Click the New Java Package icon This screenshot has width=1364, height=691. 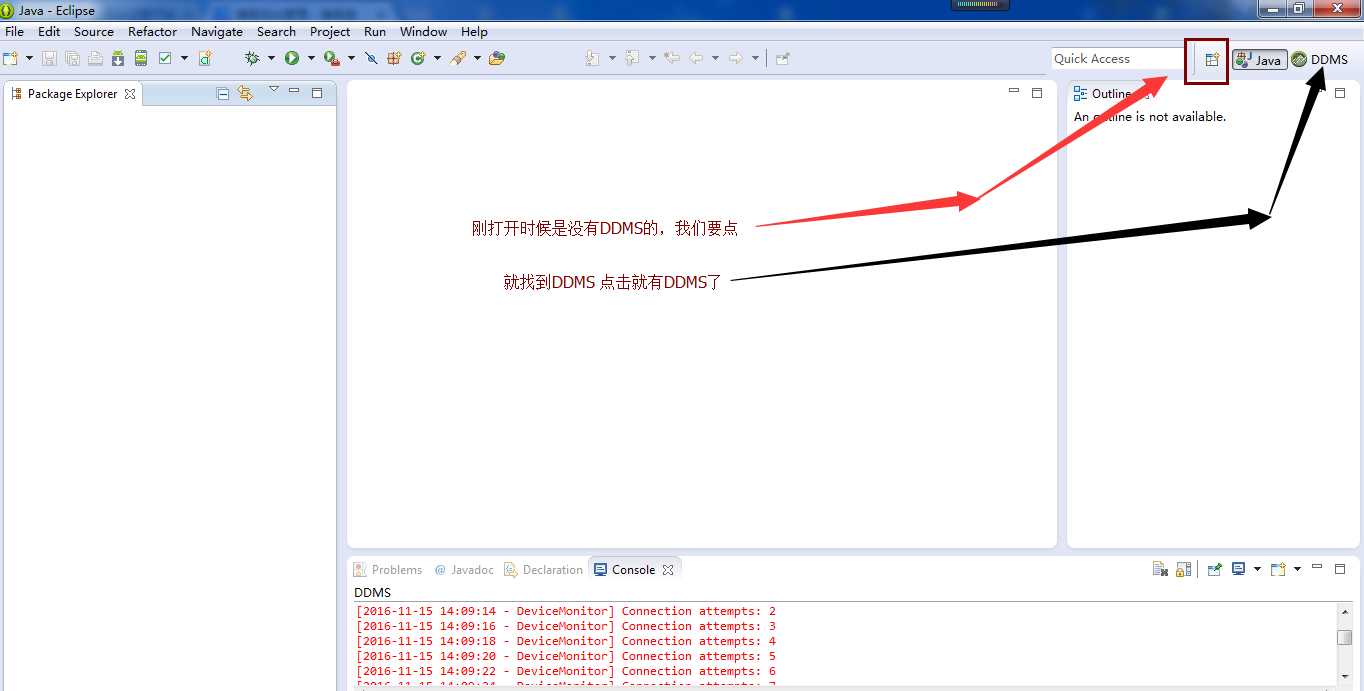click(394, 58)
